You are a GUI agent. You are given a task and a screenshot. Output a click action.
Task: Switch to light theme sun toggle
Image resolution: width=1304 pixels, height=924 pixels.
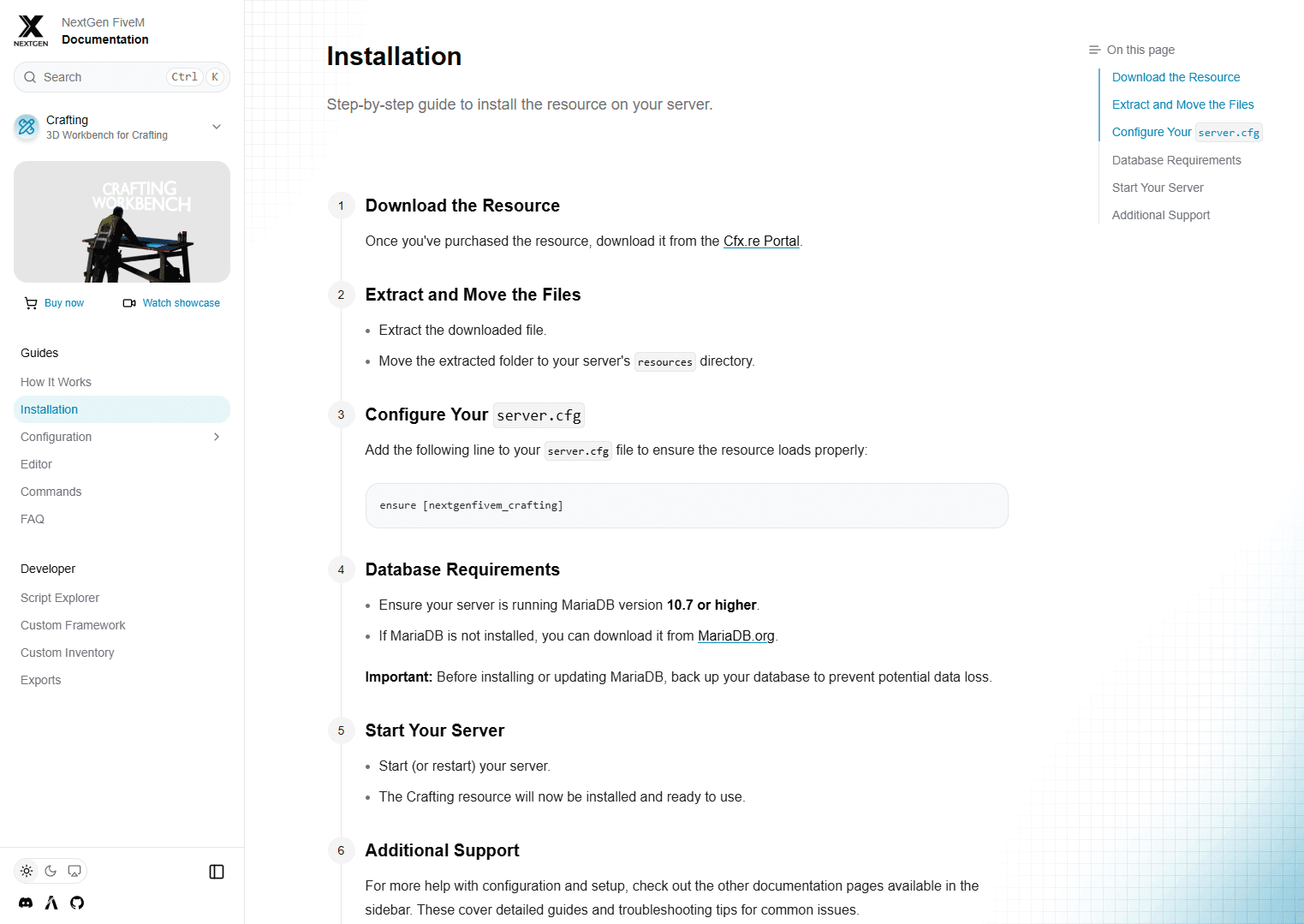(x=27, y=871)
